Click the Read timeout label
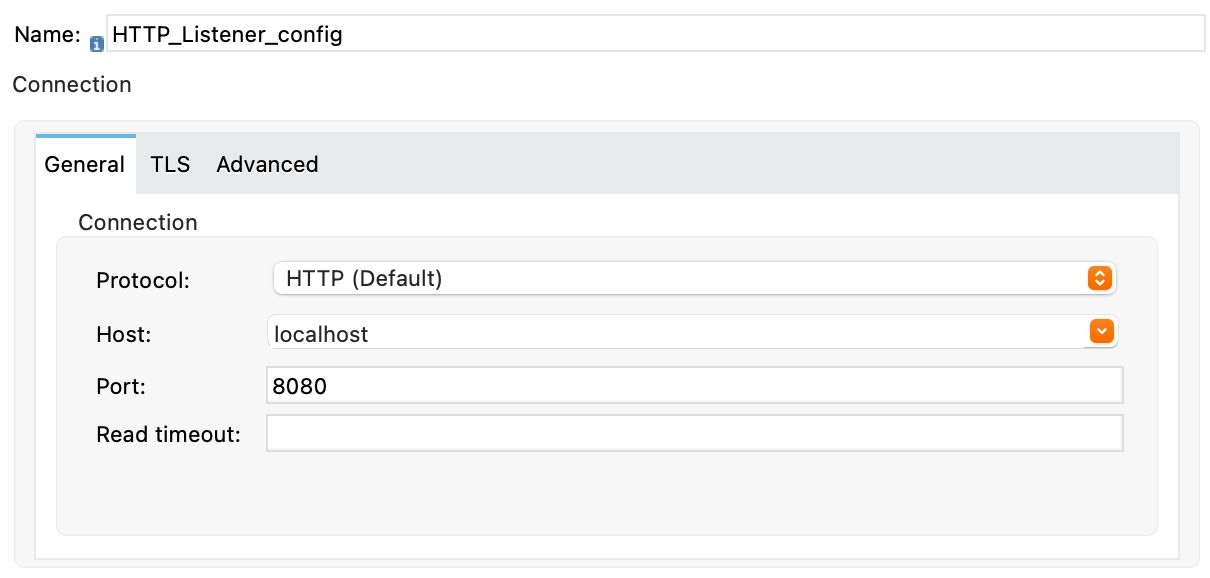 tap(168, 434)
